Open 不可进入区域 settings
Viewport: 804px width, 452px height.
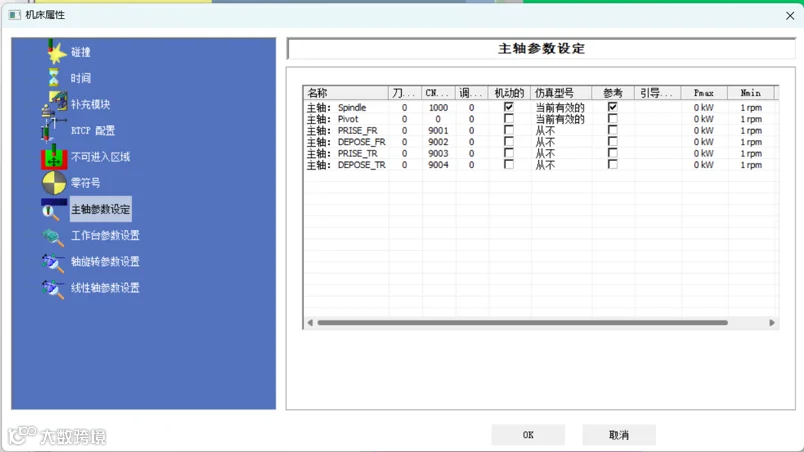[100, 157]
